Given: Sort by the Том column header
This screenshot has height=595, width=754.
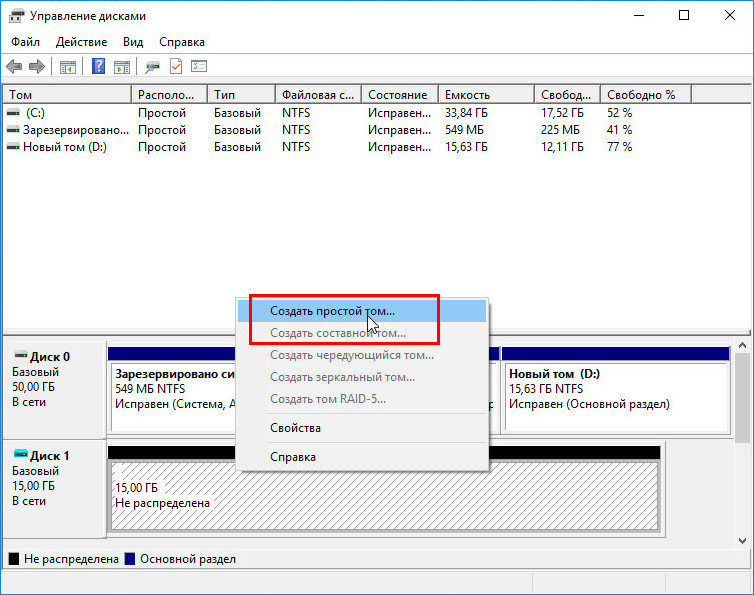Looking at the screenshot, I should (x=67, y=95).
